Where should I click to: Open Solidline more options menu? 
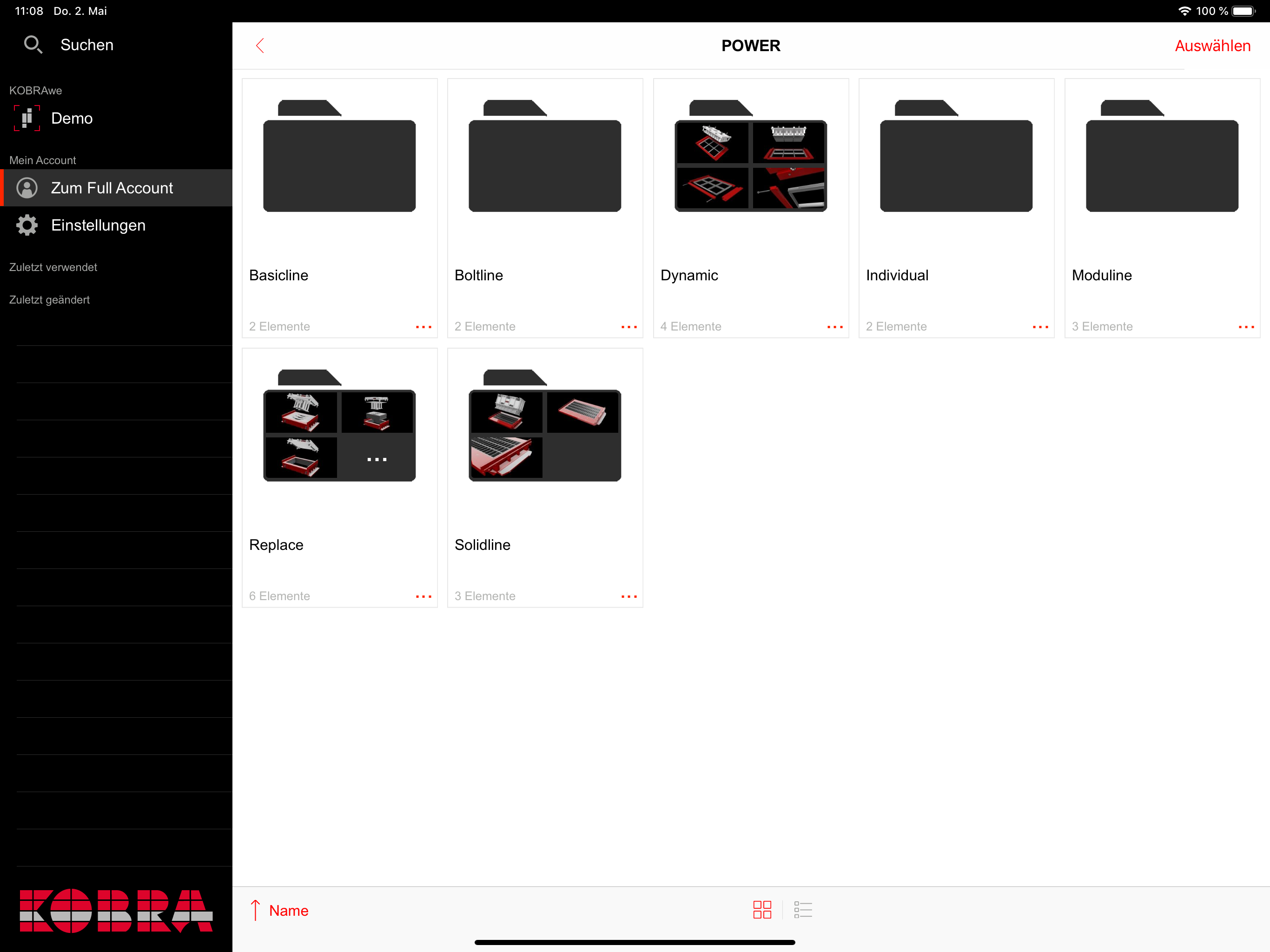click(x=629, y=596)
